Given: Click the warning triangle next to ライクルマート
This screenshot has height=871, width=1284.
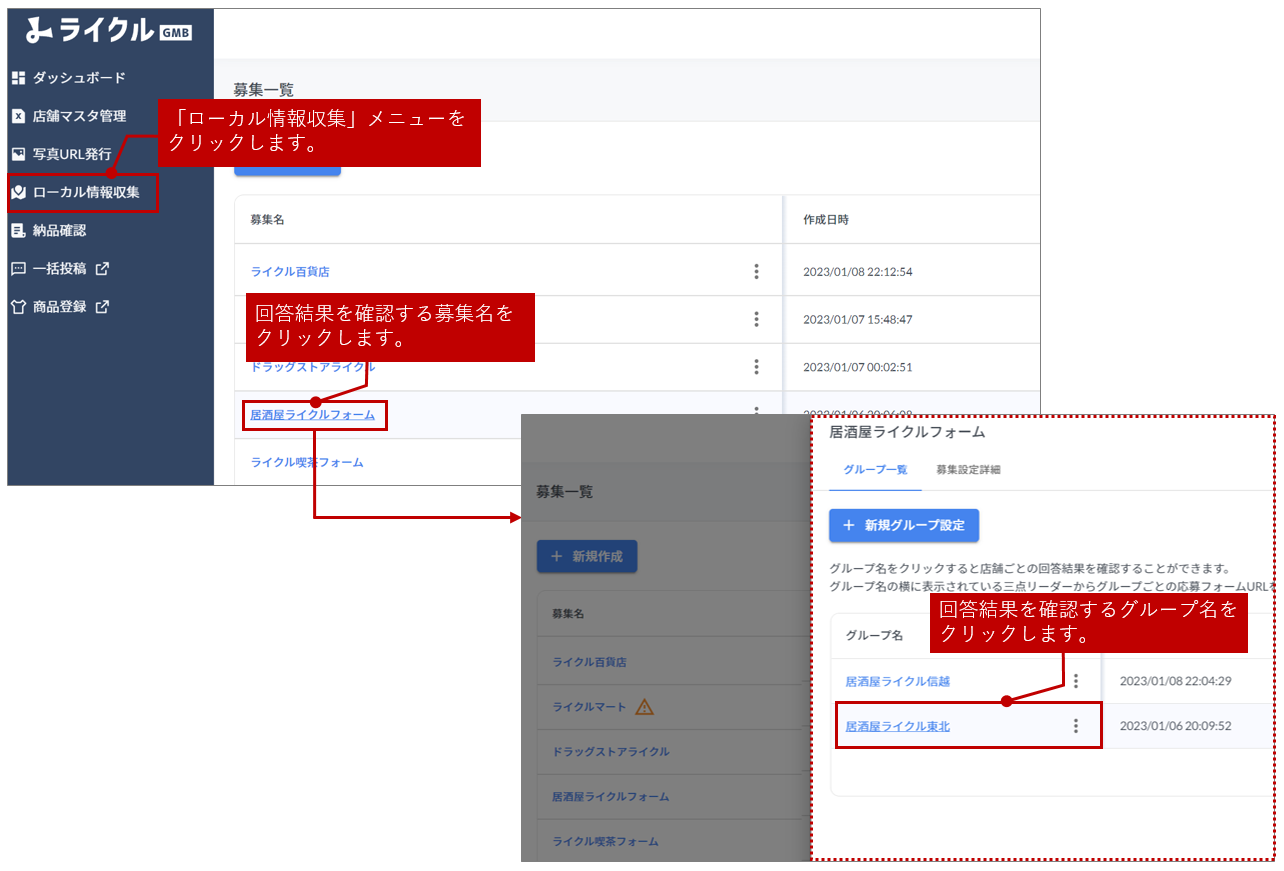Looking at the screenshot, I should pyautogui.click(x=644, y=707).
